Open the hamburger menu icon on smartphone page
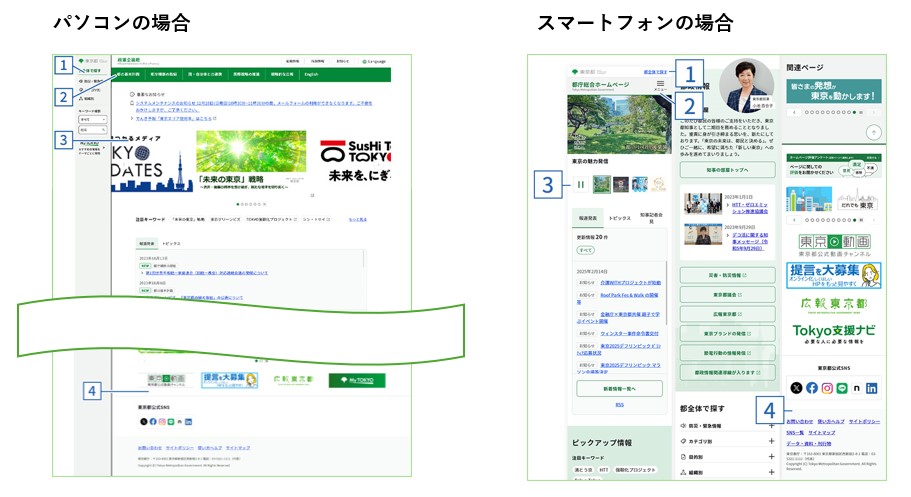The height and width of the screenshot is (497, 911). (660, 84)
